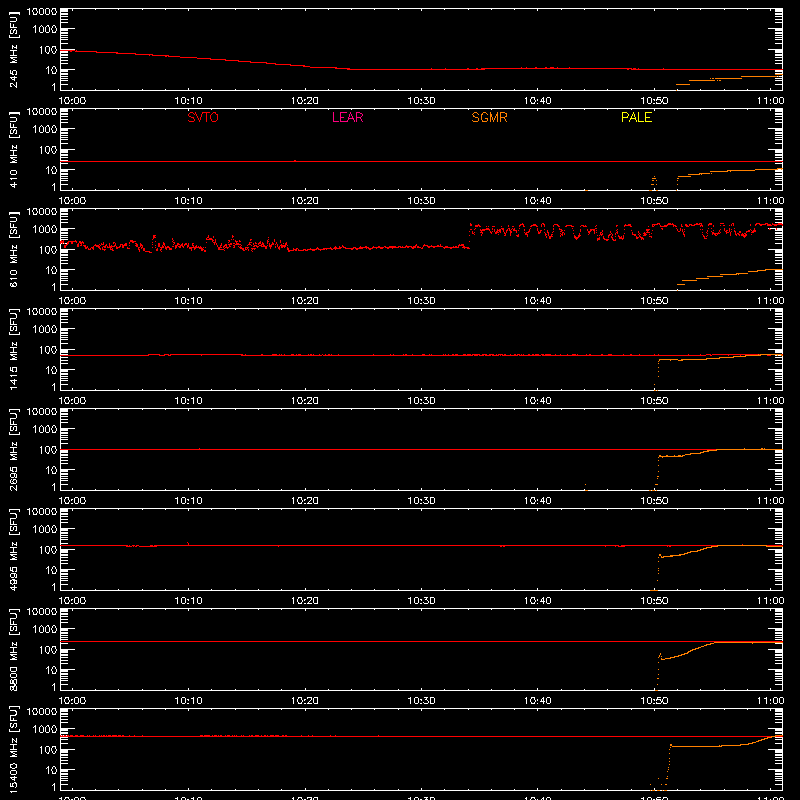Click the 10 tick value on 2695 MHz axis

[51, 470]
